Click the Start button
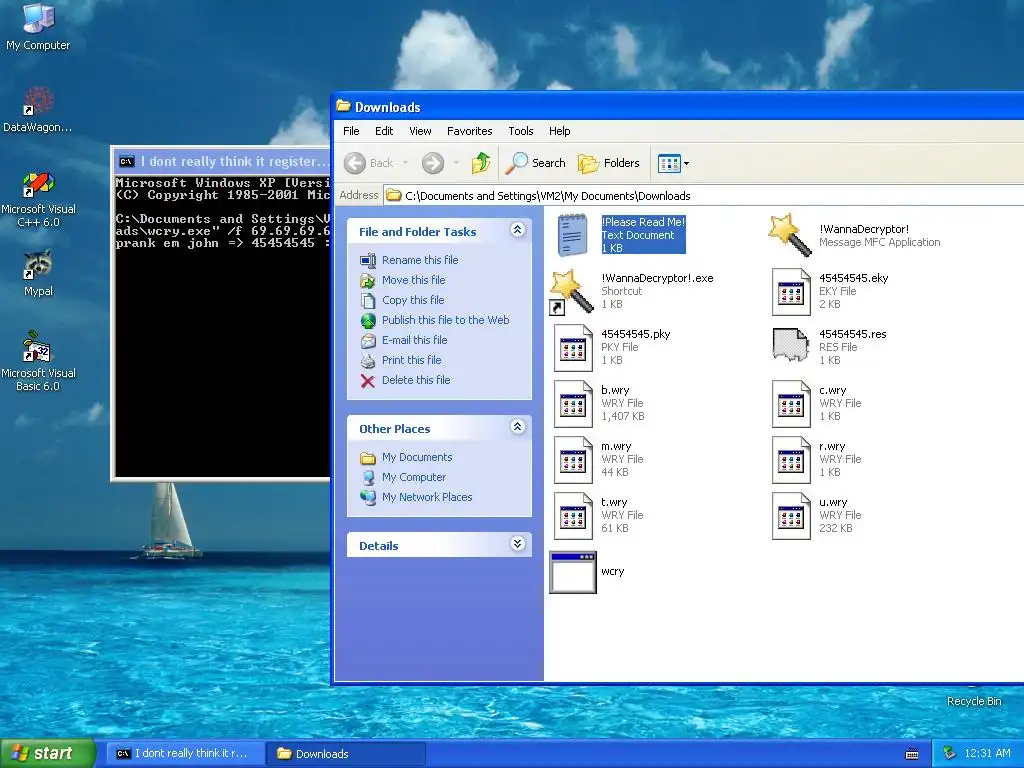The width and height of the screenshot is (1024, 768). click(47, 753)
